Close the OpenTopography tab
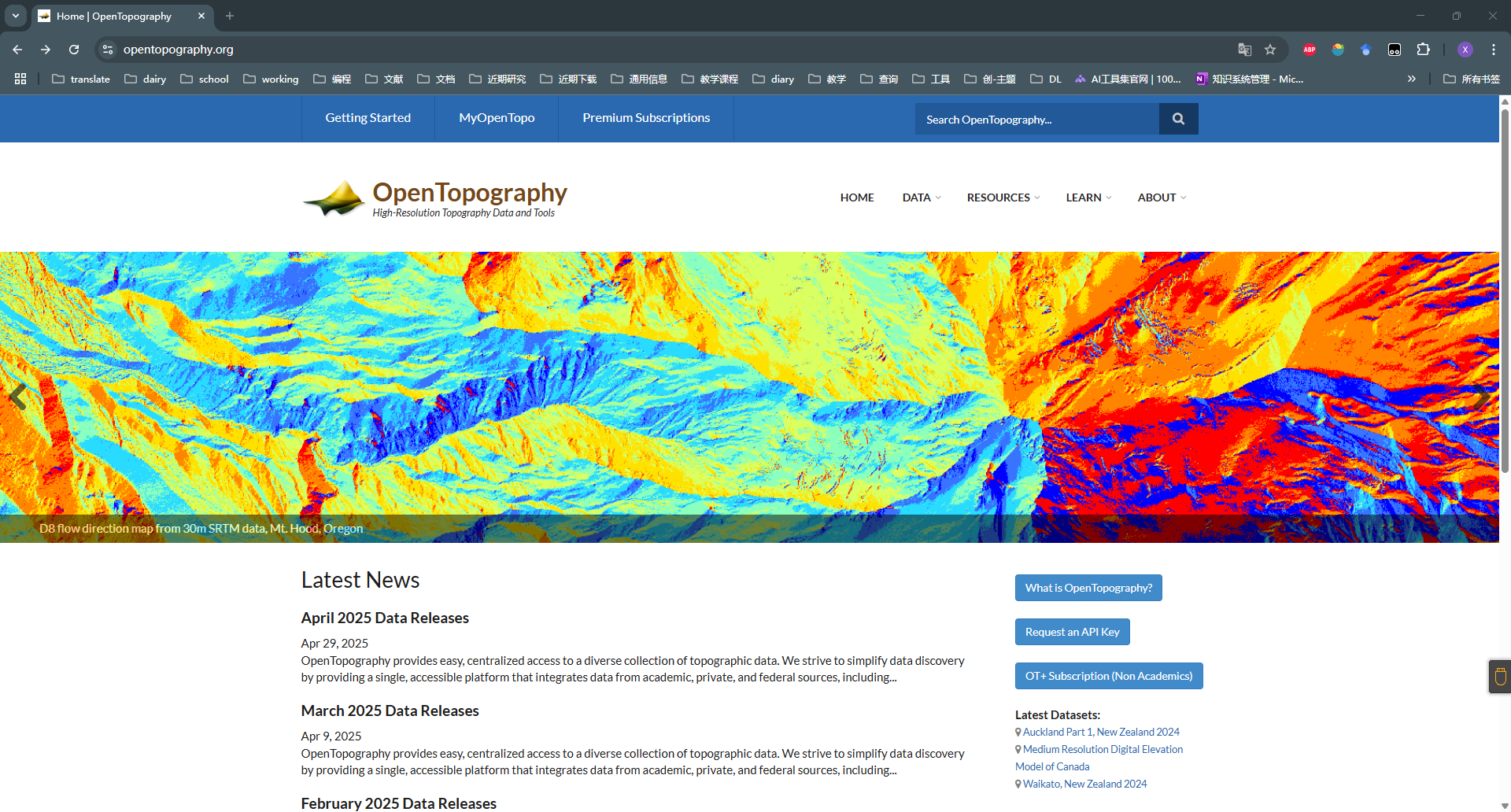1511x812 pixels. click(x=201, y=16)
